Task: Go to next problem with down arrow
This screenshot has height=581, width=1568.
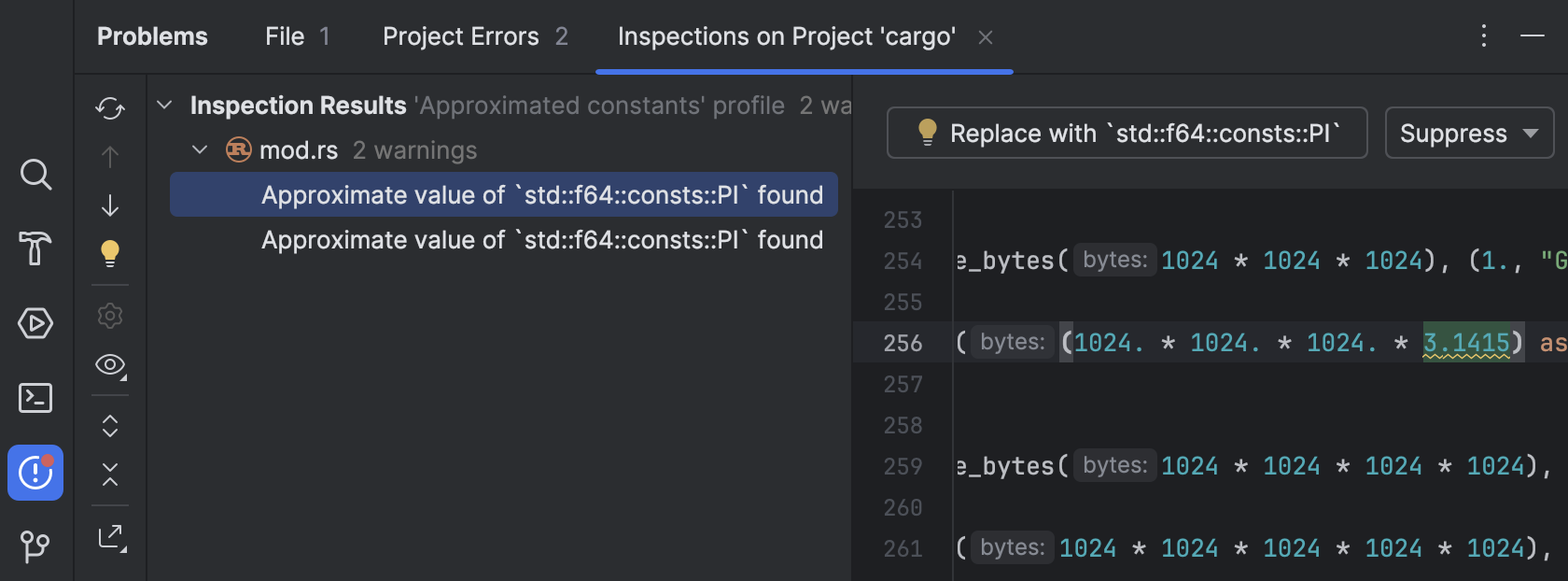Action: point(110,205)
